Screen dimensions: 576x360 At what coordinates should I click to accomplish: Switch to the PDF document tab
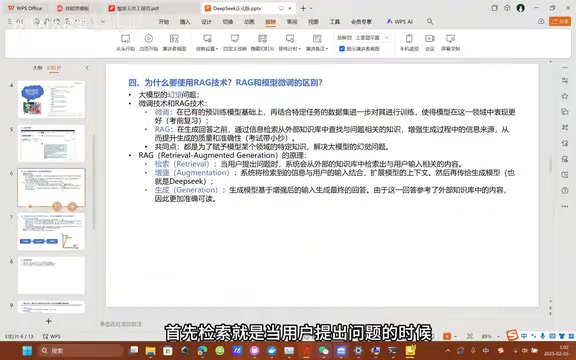(x=150, y=8)
